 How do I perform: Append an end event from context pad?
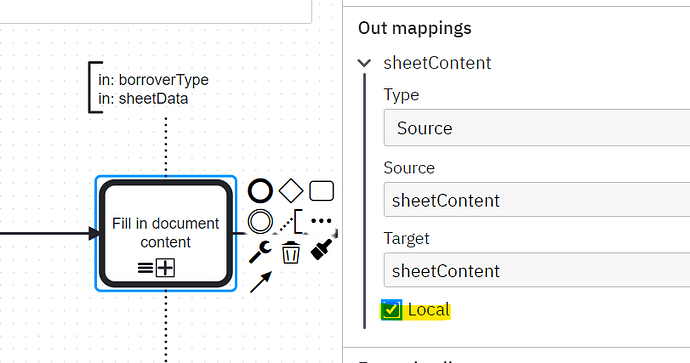point(260,191)
